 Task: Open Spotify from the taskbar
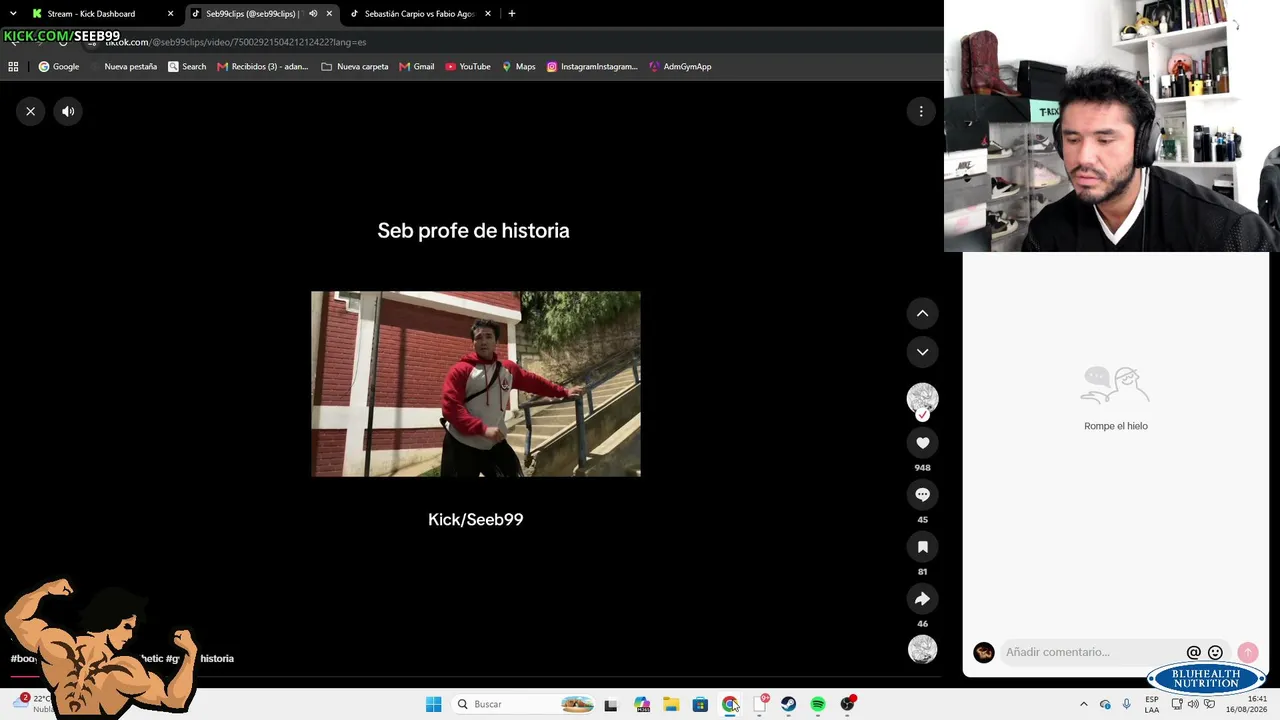click(x=818, y=704)
